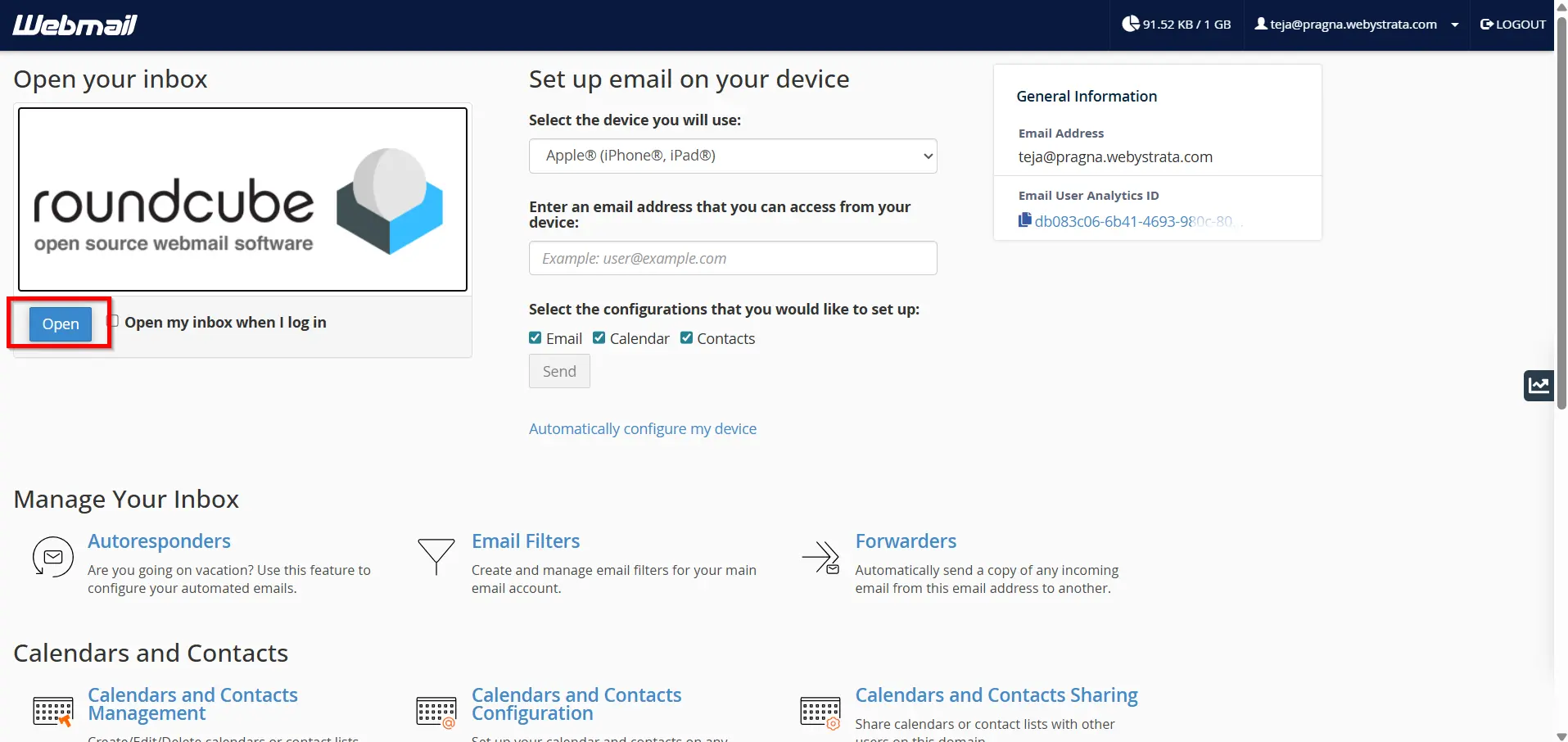Click teja@pragna.webystrata.com under Email Address
The width and height of the screenshot is (1568, 742).
(1115, 157)
